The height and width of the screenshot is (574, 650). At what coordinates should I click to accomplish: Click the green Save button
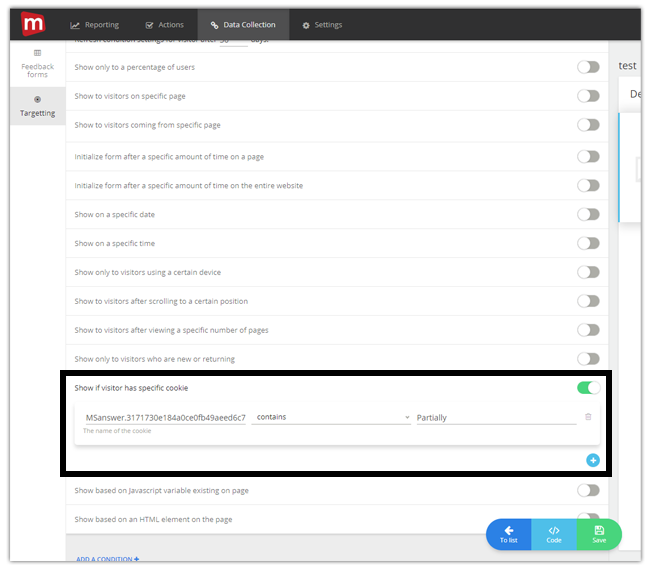(599, 535)
